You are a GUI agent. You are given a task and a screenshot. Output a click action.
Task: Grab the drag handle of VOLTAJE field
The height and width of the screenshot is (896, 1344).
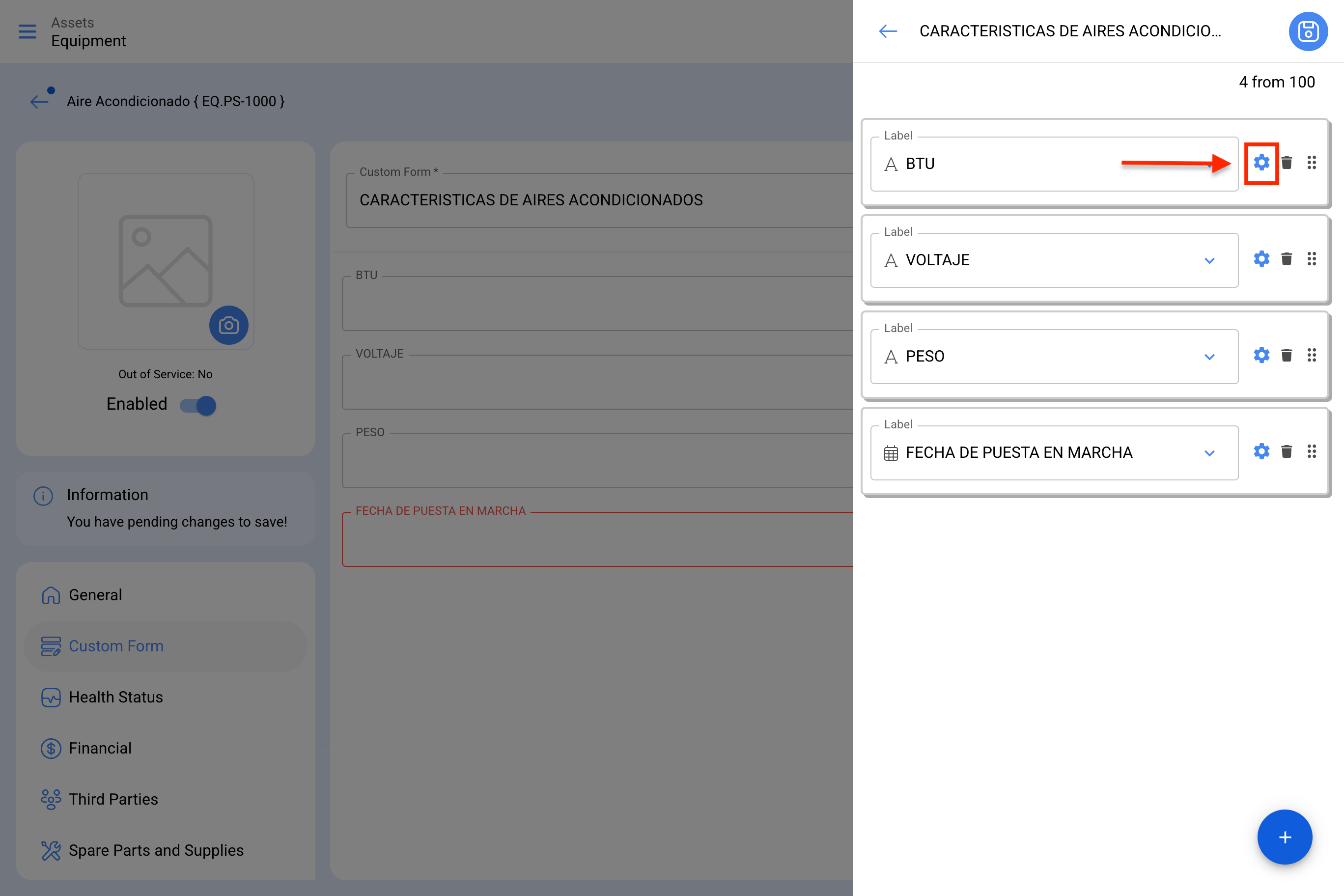click(1312, 259)
